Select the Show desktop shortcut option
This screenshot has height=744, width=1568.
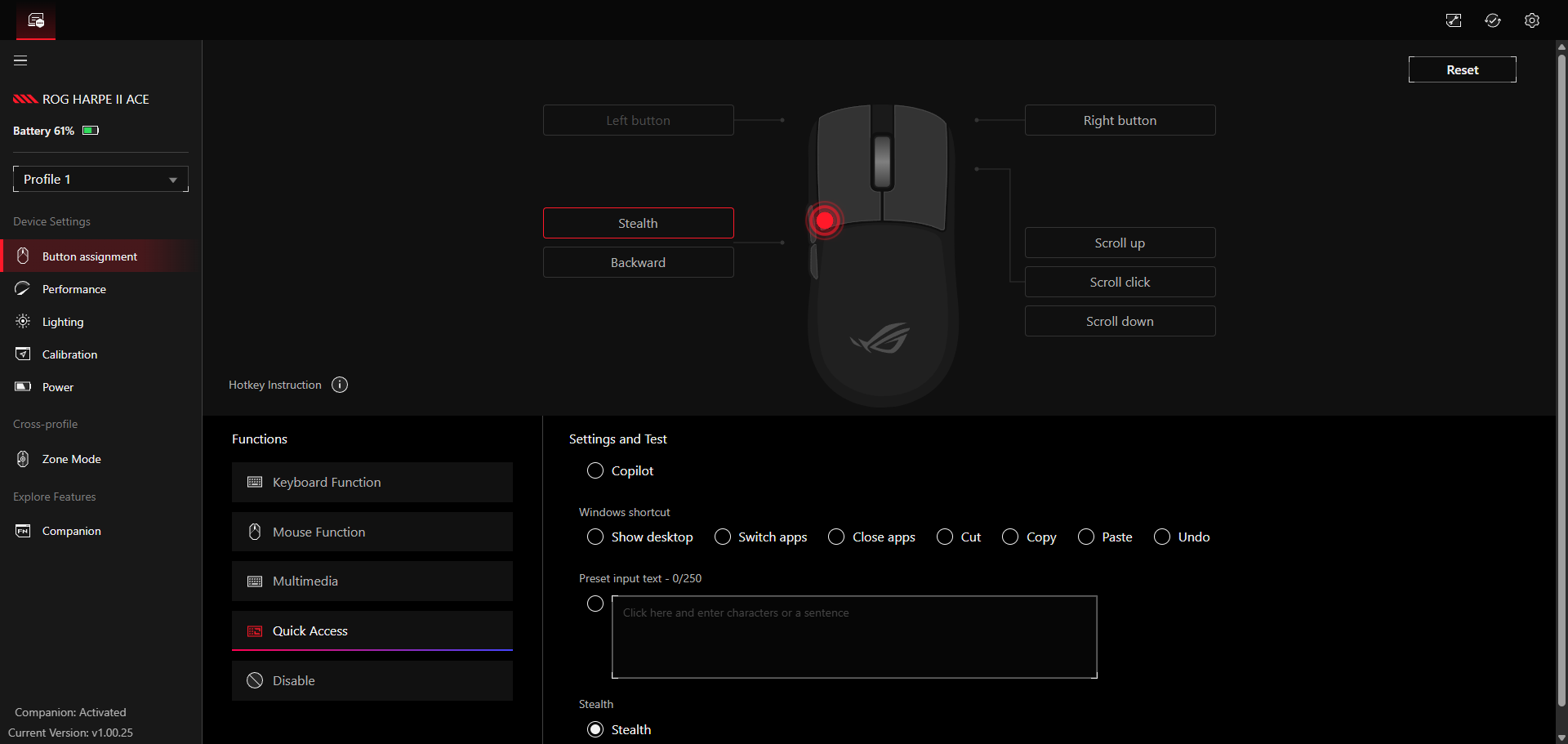[x=595, y=537]
